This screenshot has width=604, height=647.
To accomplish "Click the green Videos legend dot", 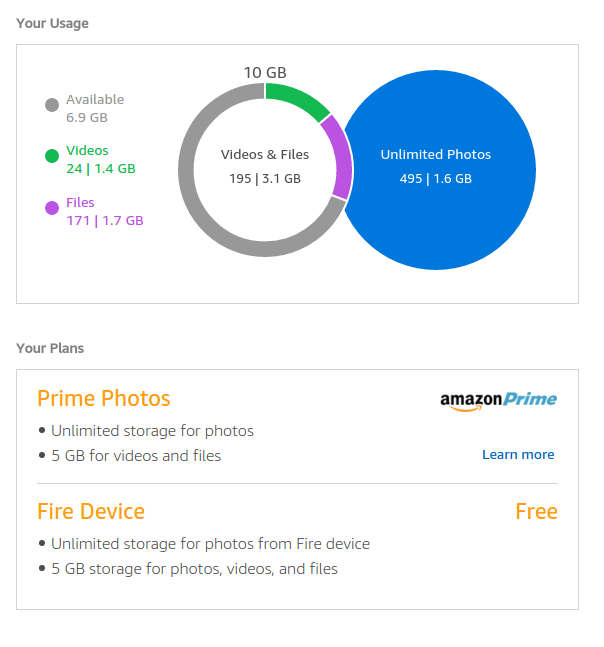I will (52, 156).
